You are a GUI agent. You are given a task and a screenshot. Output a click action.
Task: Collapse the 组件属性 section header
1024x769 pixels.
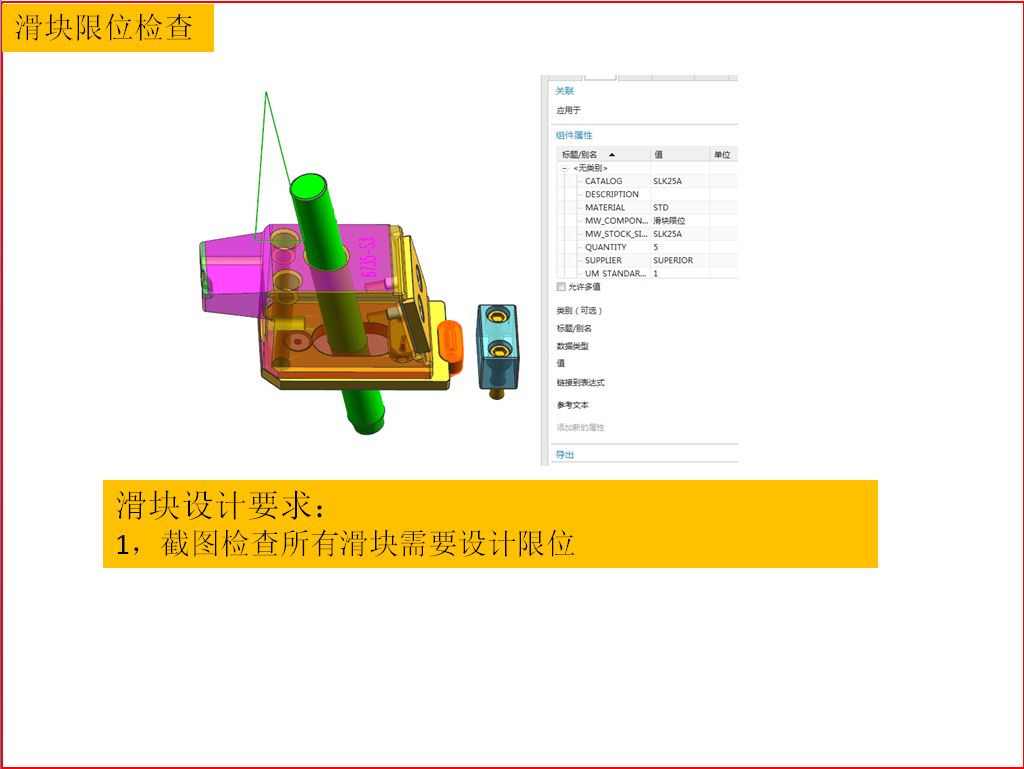click(x=574, y=135)
